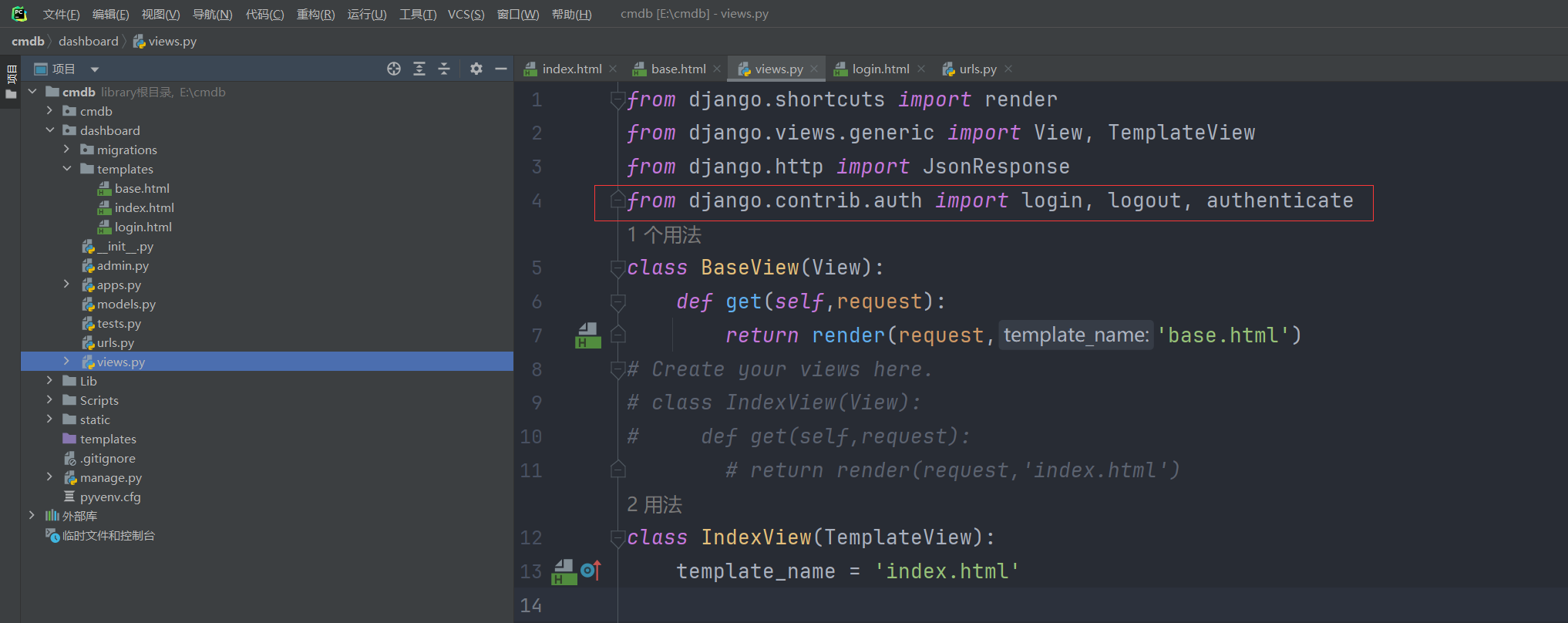Image resolution: width=1568 pixels, height=623 pixels.
Task: Collapse the dashboard templates folder
Action: (66, 169)
